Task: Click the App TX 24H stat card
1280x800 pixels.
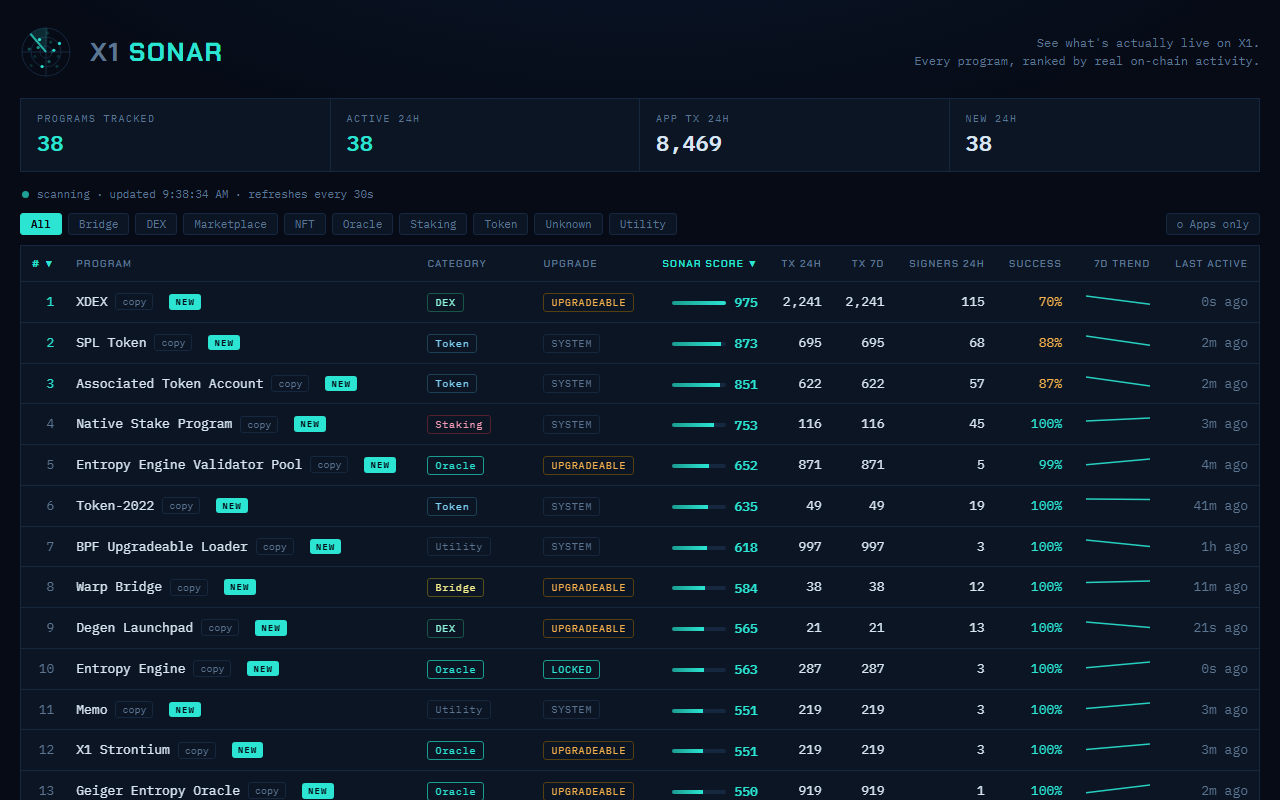Action: pyautogui.click(x=794, y=135)
